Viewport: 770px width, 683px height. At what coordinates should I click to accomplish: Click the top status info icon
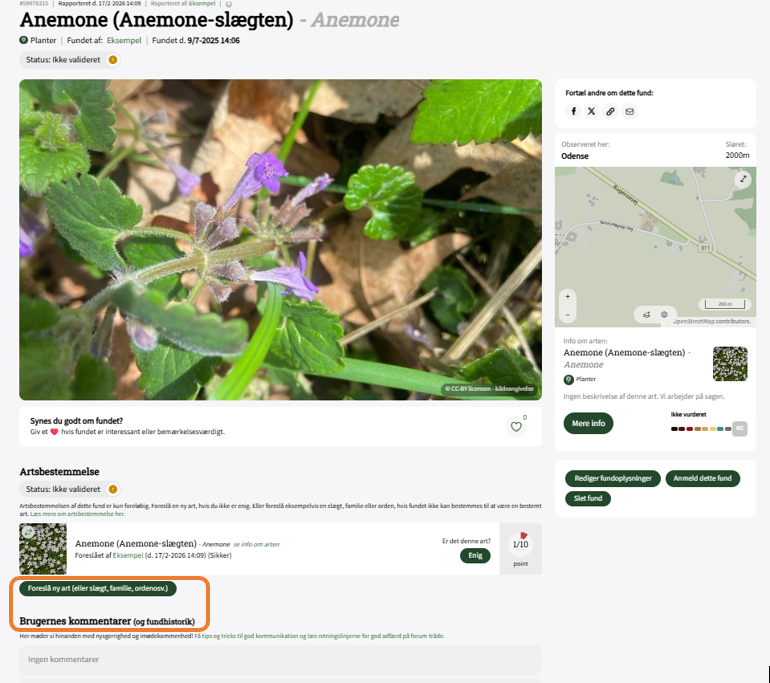(x=113, y=60)
